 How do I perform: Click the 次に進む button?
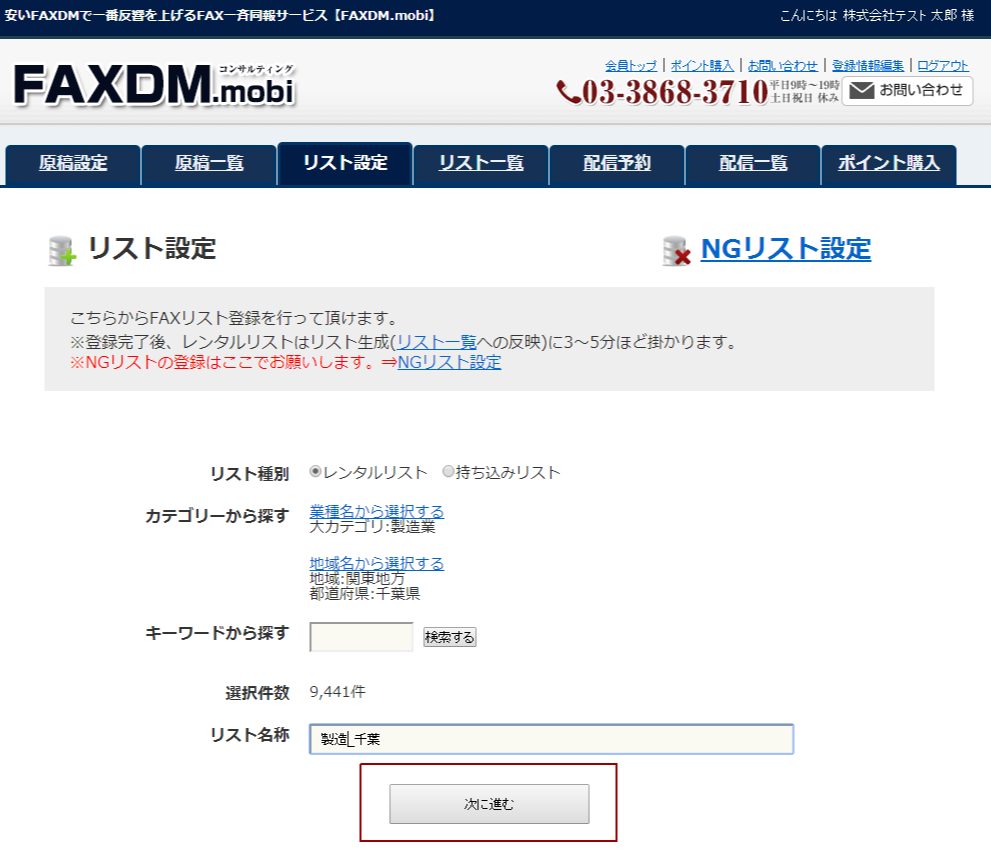(x=489, y=804)
